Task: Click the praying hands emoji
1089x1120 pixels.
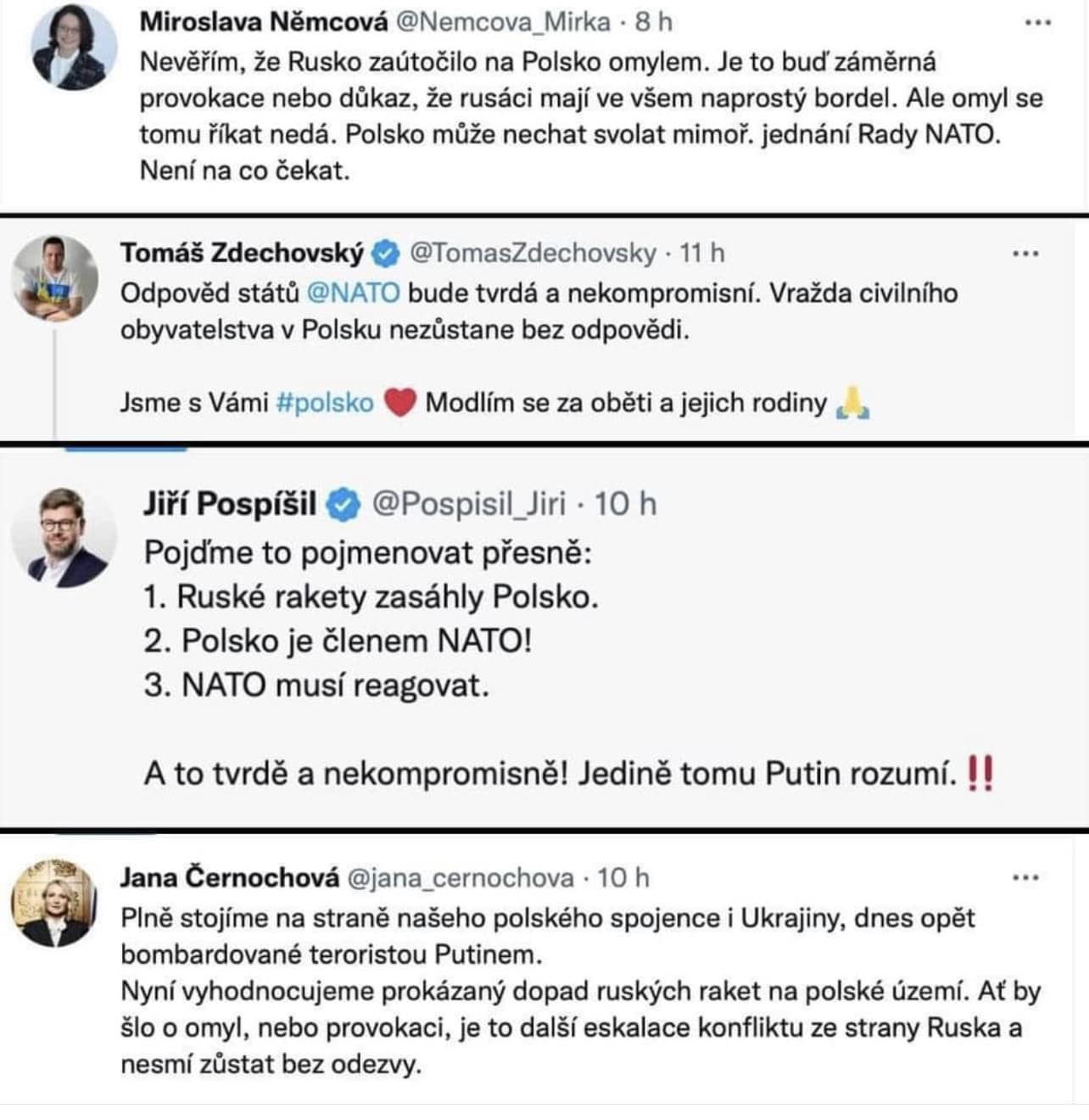Action: click(x=853, y=402)
